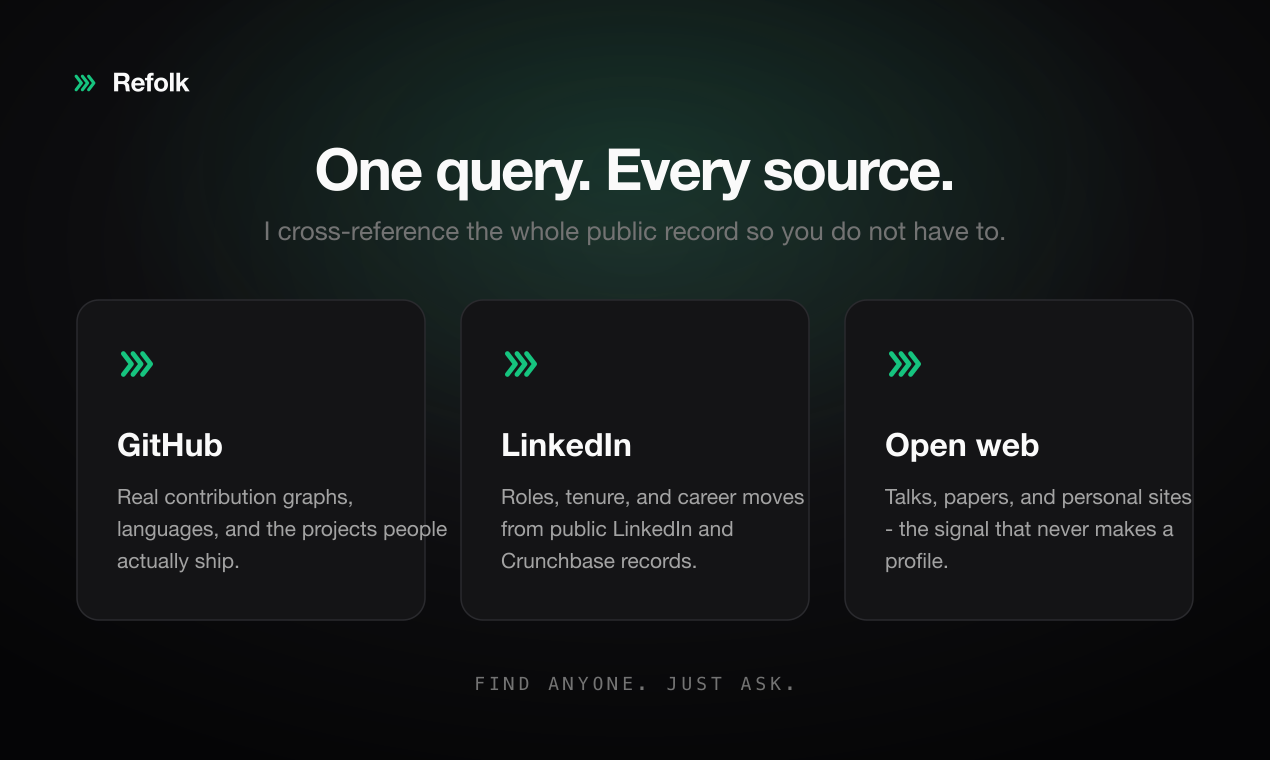The width and height of the screenshot is (1270, 760).
Task: Select the LinkedIn card heading
Action: click(566, 445)
